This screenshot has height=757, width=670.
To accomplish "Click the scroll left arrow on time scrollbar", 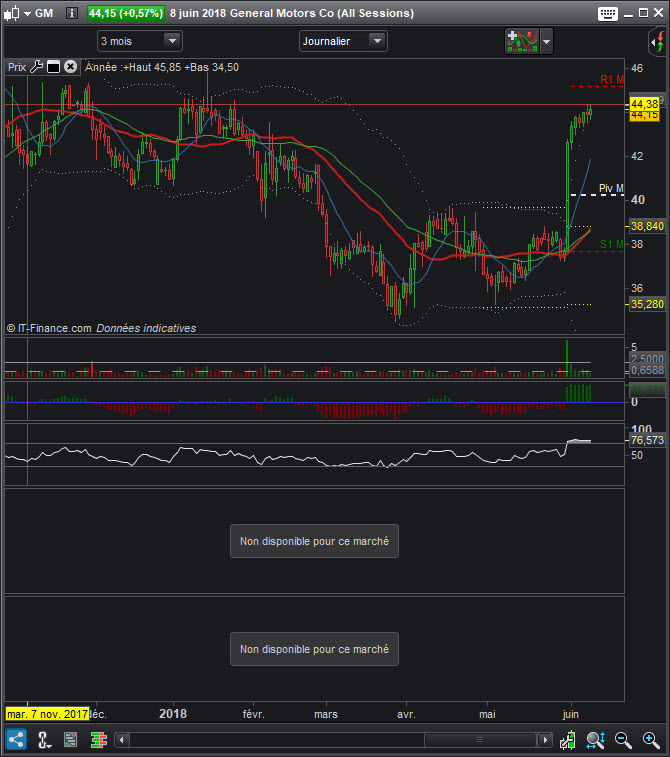I will (x=122, y=740).
